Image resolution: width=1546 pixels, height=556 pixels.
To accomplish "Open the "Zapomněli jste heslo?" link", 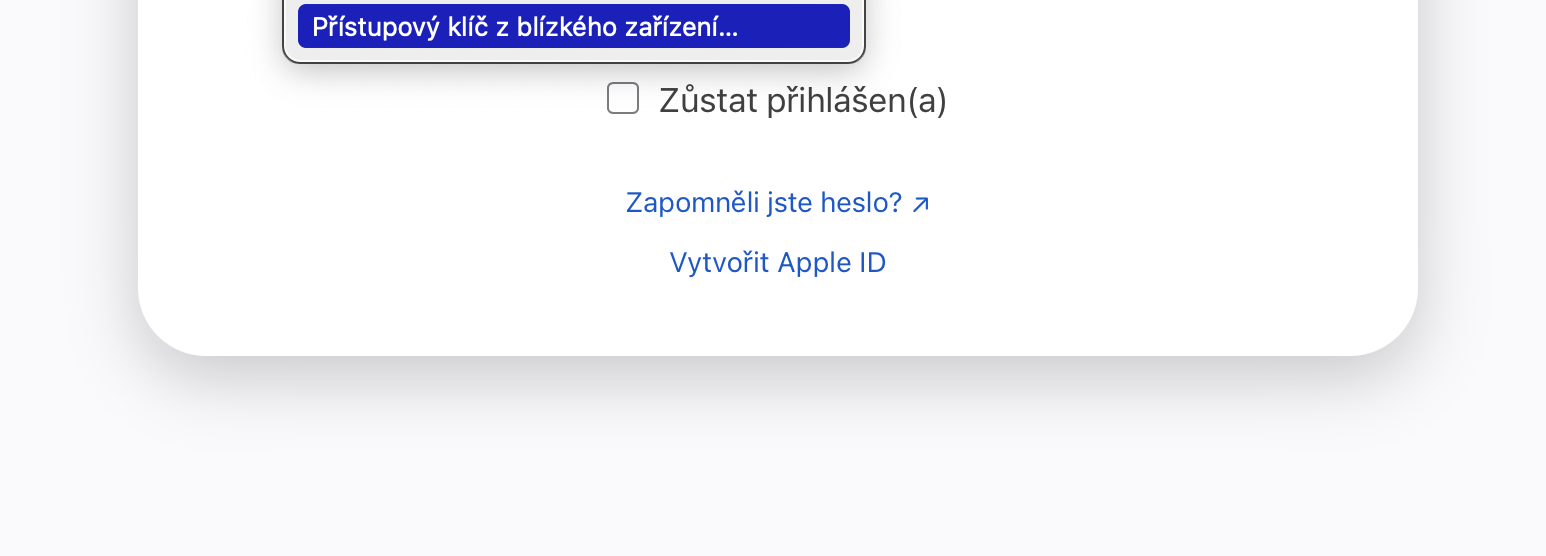I will tap(764, 203).
